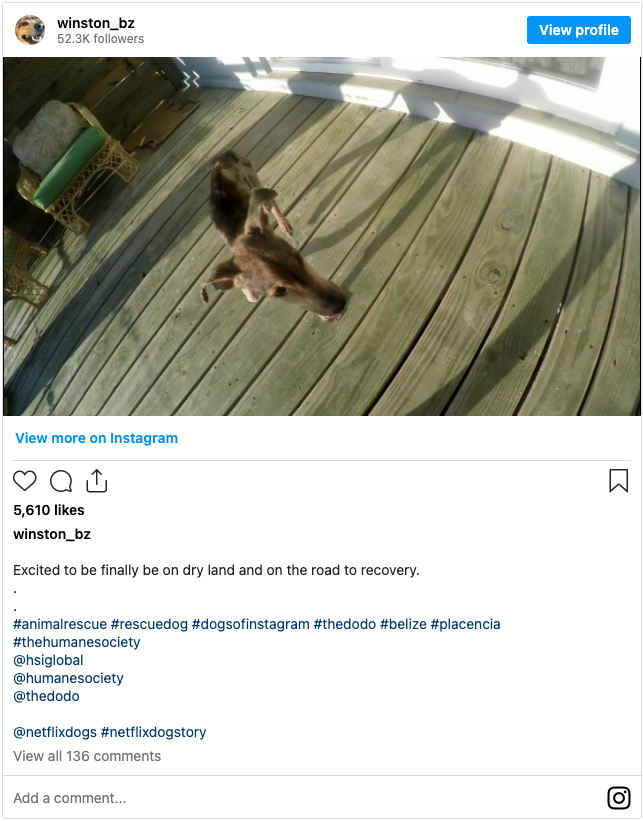Image resolution: width=643 pixels, height=821 pixels.
Task: Focus the Add a comment field
Action: [x=304, y=797]
